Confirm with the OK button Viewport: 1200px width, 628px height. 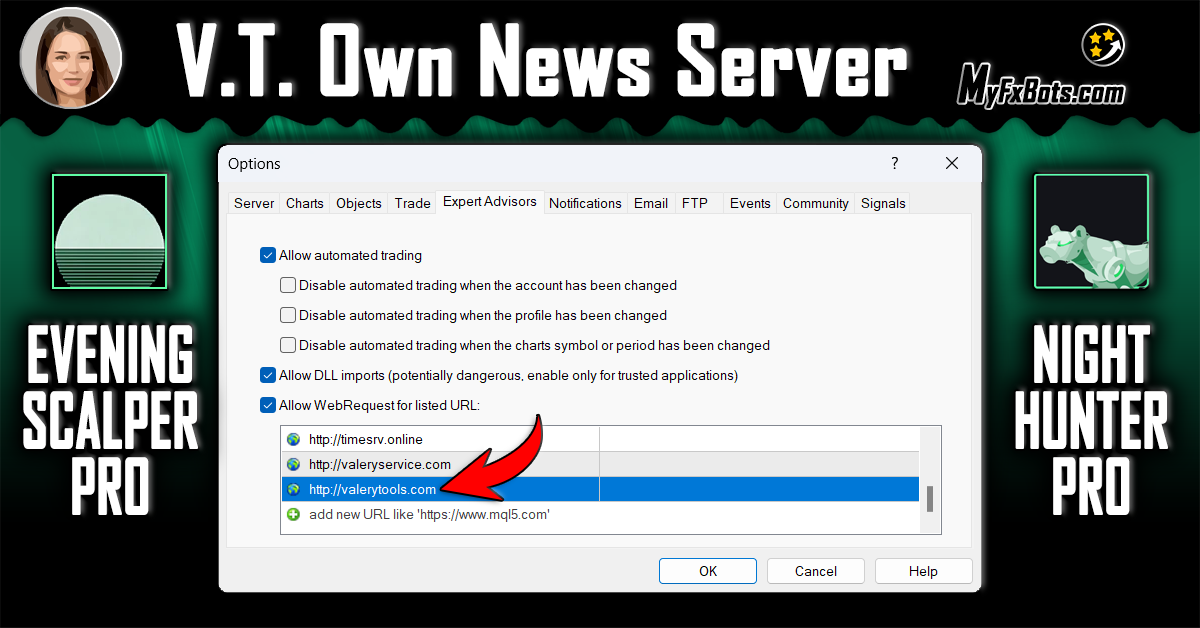click(708, 571)
